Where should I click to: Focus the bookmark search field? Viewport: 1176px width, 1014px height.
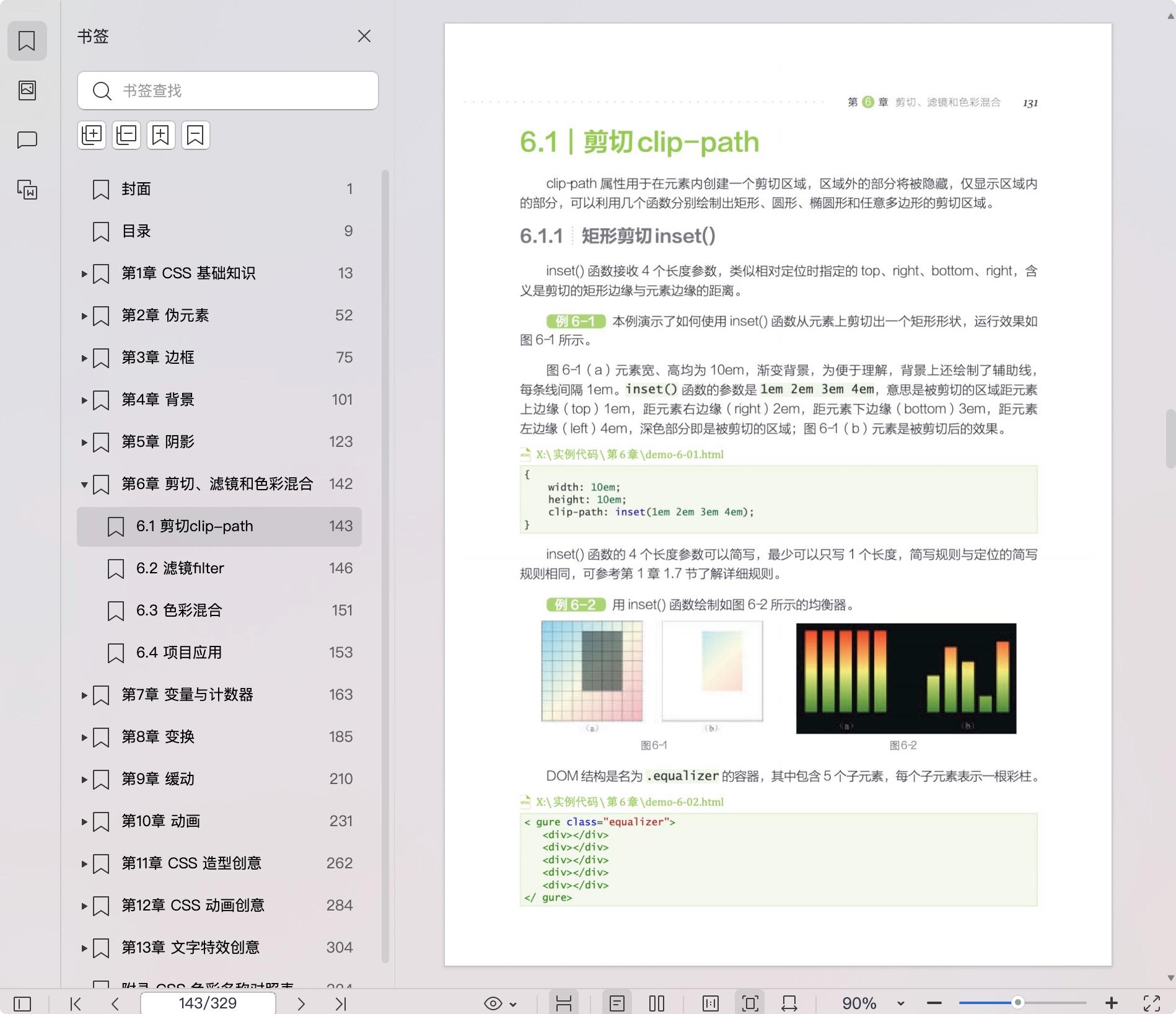[x=228, y=90]
